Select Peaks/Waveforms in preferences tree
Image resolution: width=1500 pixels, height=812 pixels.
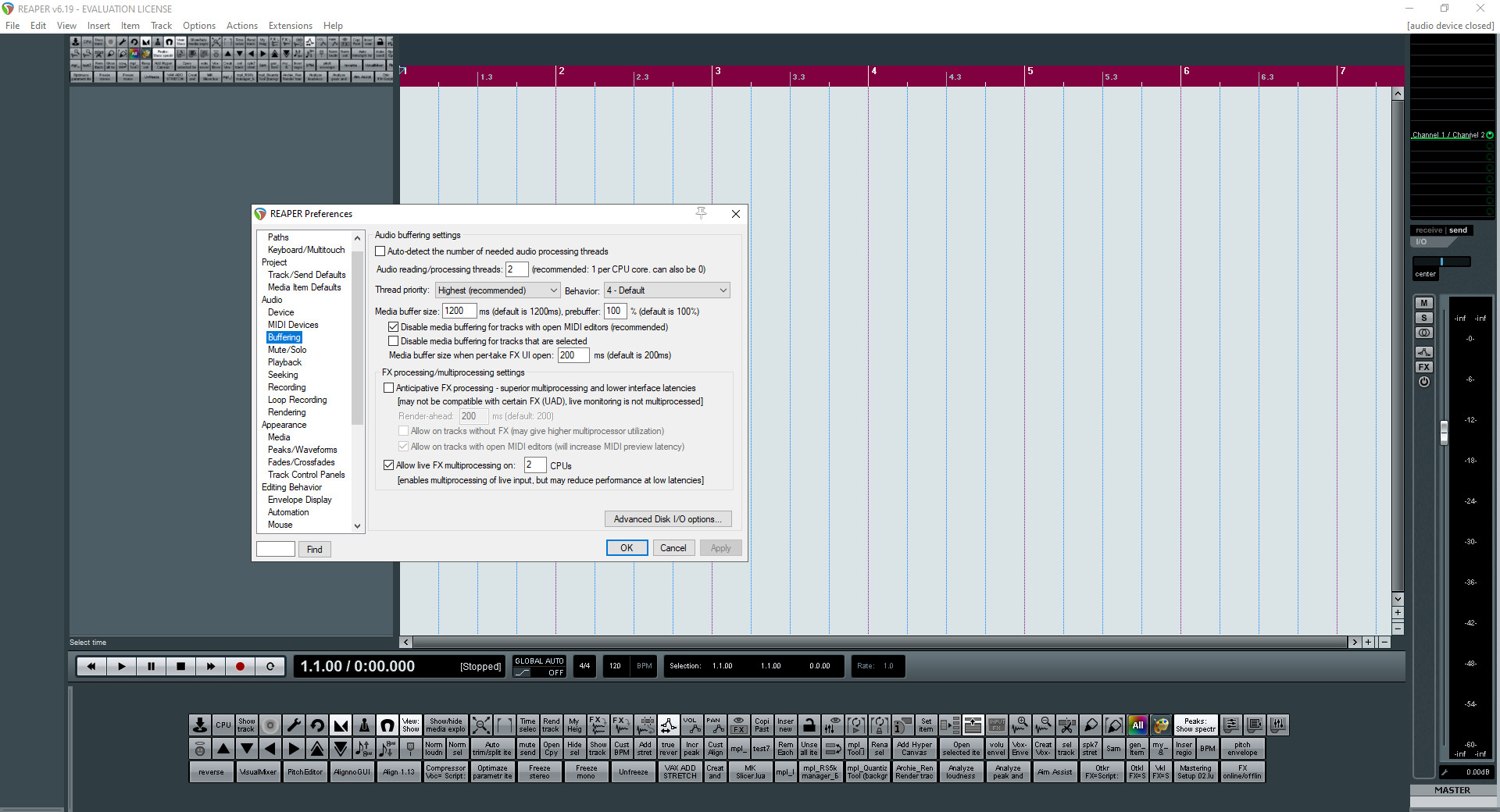(302, 450)
